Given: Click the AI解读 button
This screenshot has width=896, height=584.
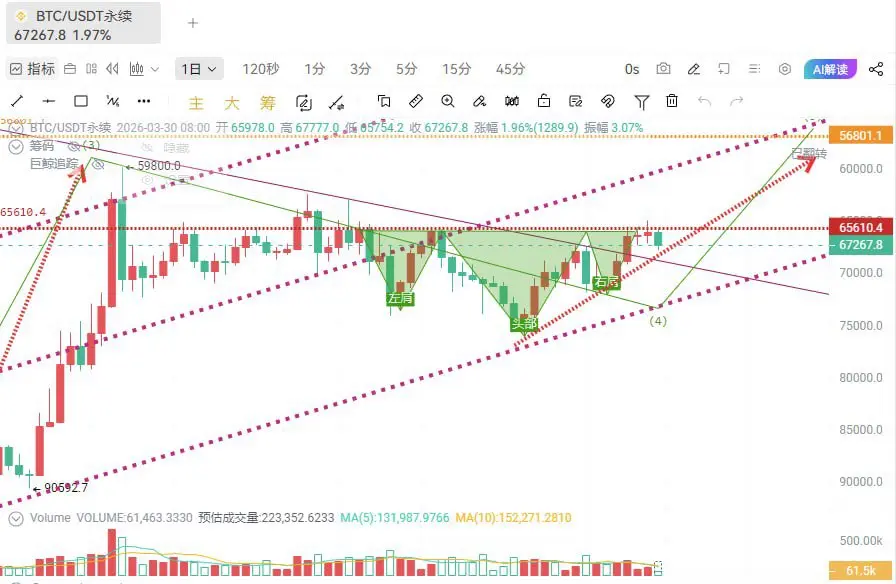Looking at the screenshot, I should pos(830,69).
